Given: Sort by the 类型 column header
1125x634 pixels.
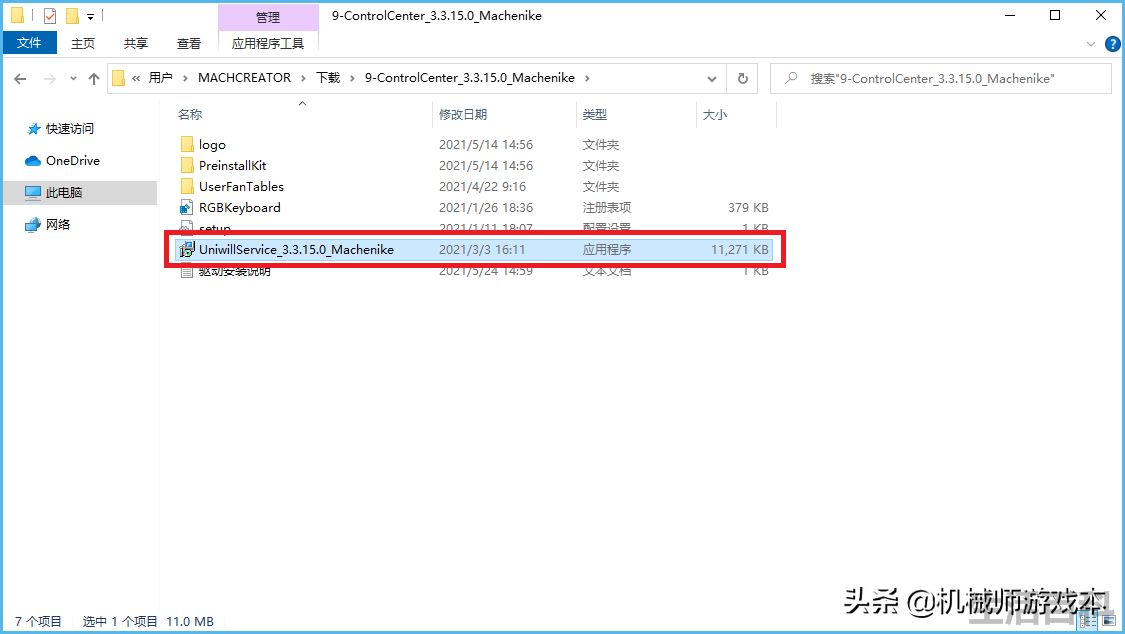Looking at the screenshot, I should 595,114.
